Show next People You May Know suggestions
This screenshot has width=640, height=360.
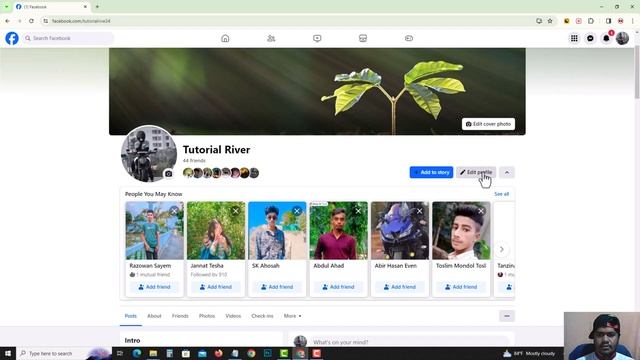coord(502,249)
